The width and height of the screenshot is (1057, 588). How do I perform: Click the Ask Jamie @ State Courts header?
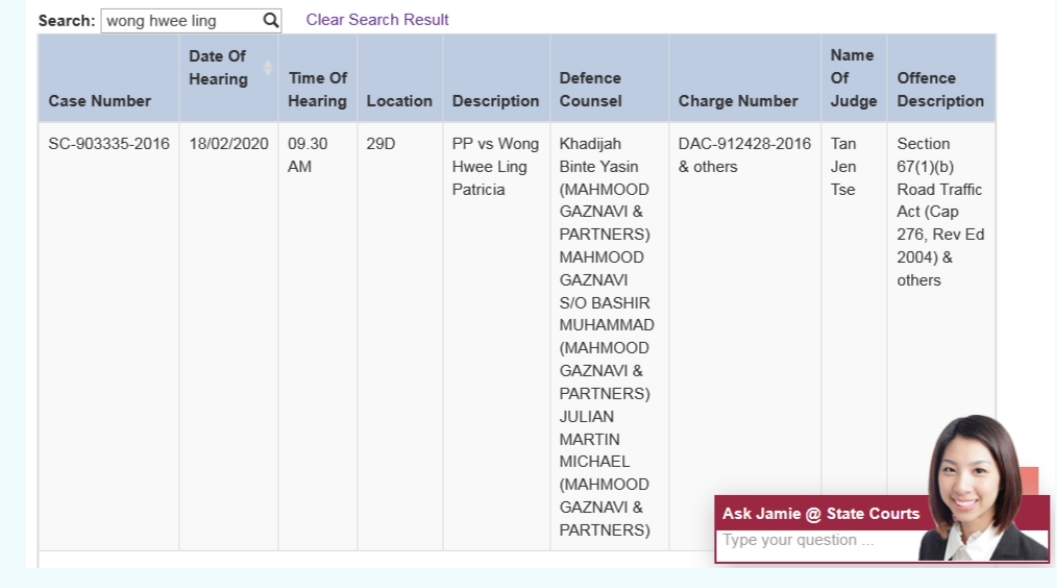820,513
